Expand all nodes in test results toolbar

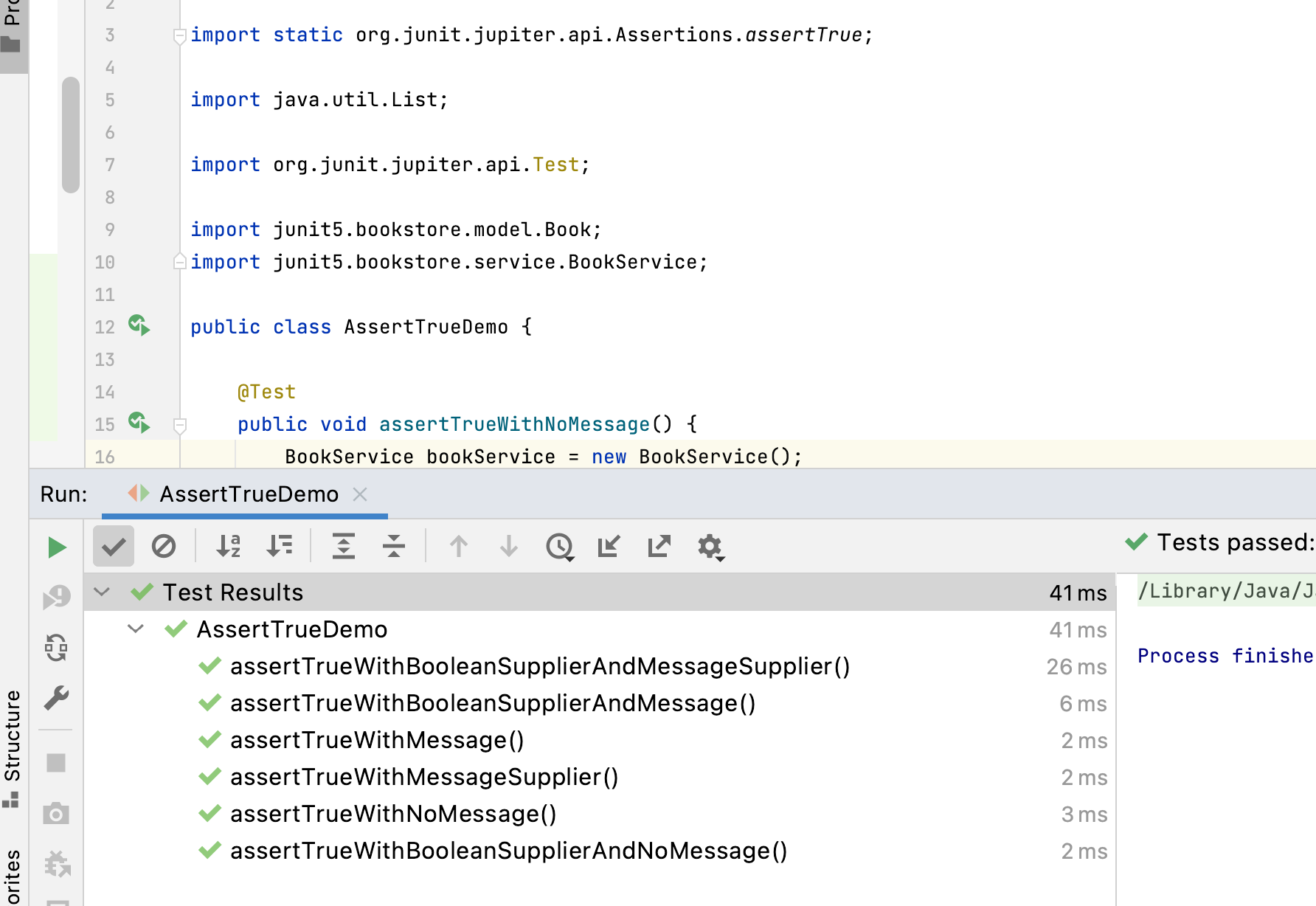pos(344,547)
